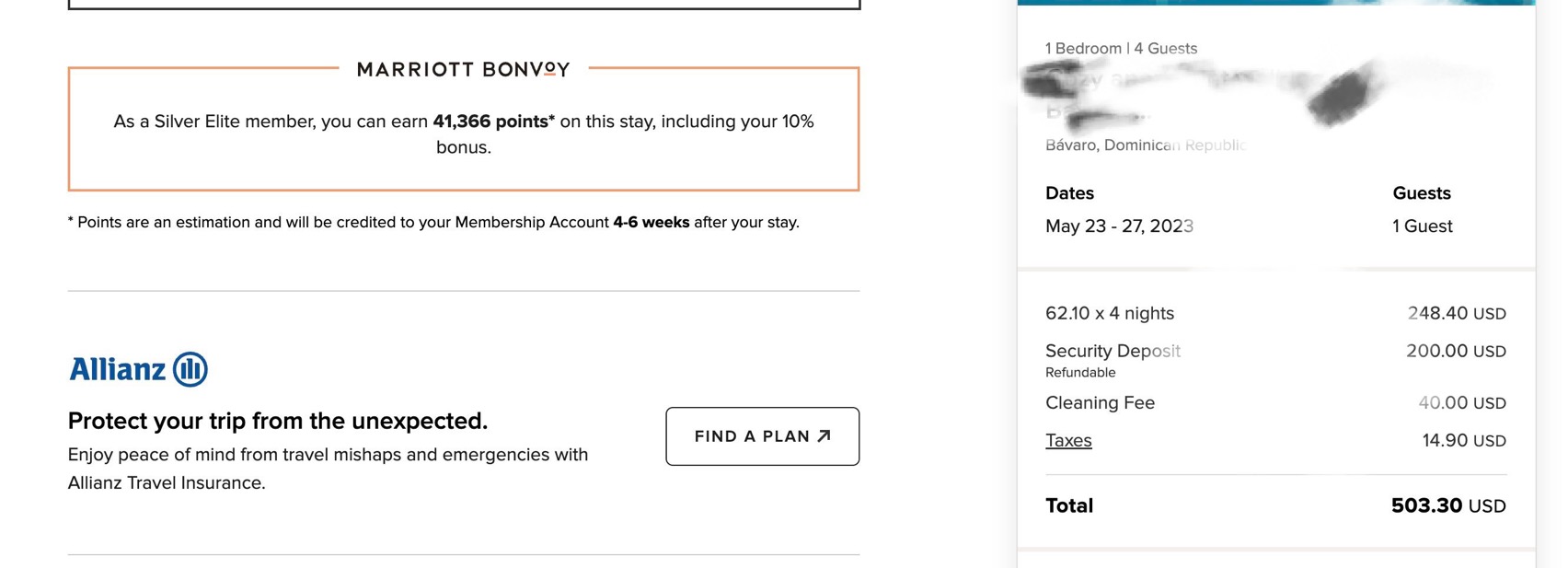This screenshot has height=568, width=1568.
Task: Click the Cleaning Fee line item
Action: pyautogui.click(x=1100, y=403)
